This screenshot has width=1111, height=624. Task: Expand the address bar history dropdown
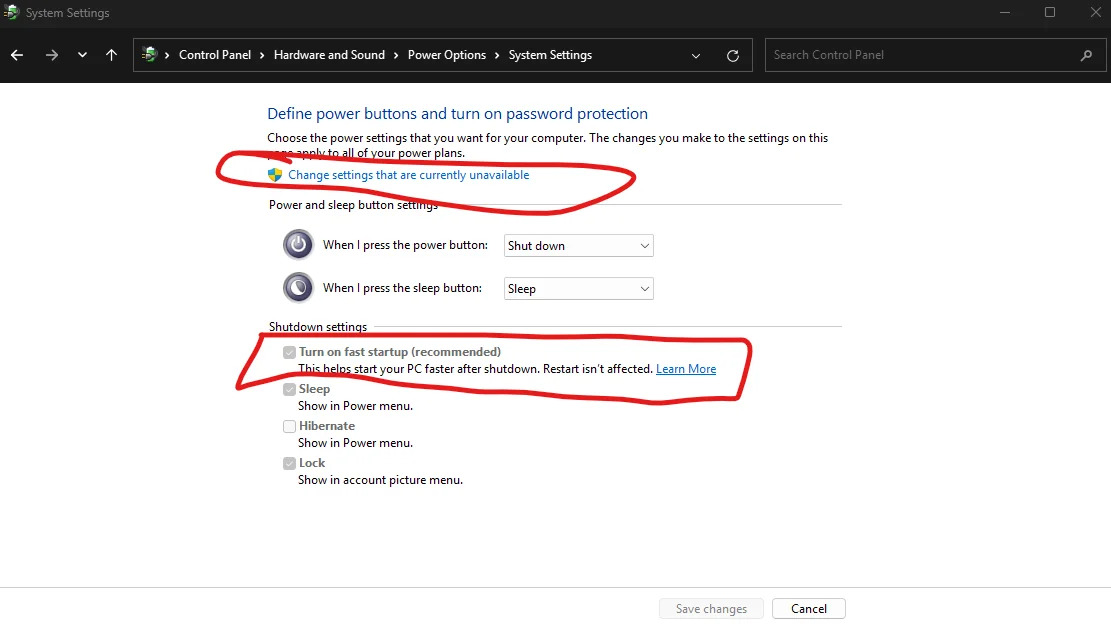(x=696, y=55)
